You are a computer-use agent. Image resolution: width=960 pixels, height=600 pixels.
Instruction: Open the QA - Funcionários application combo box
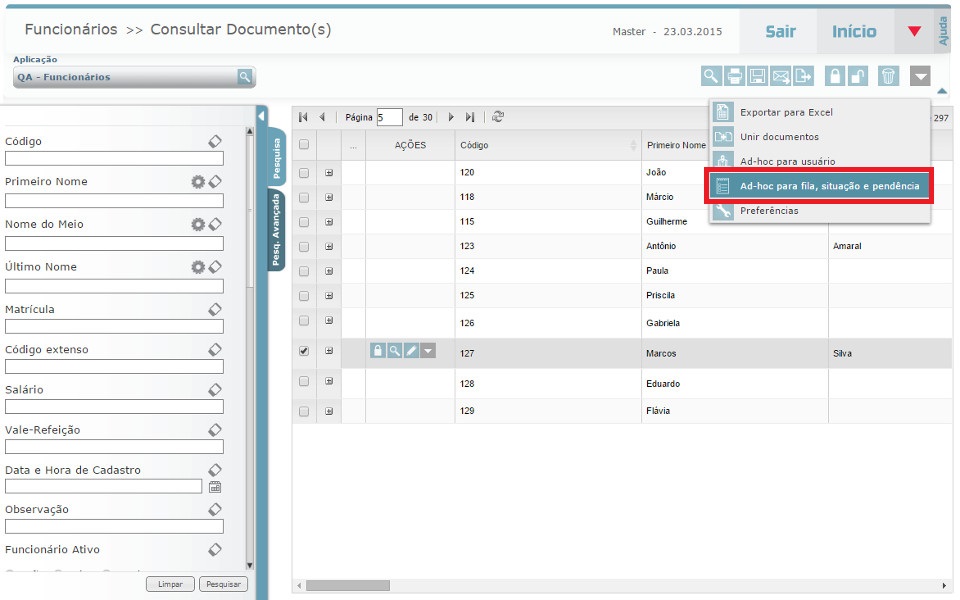pyautogui.click(x=134, y=77)
